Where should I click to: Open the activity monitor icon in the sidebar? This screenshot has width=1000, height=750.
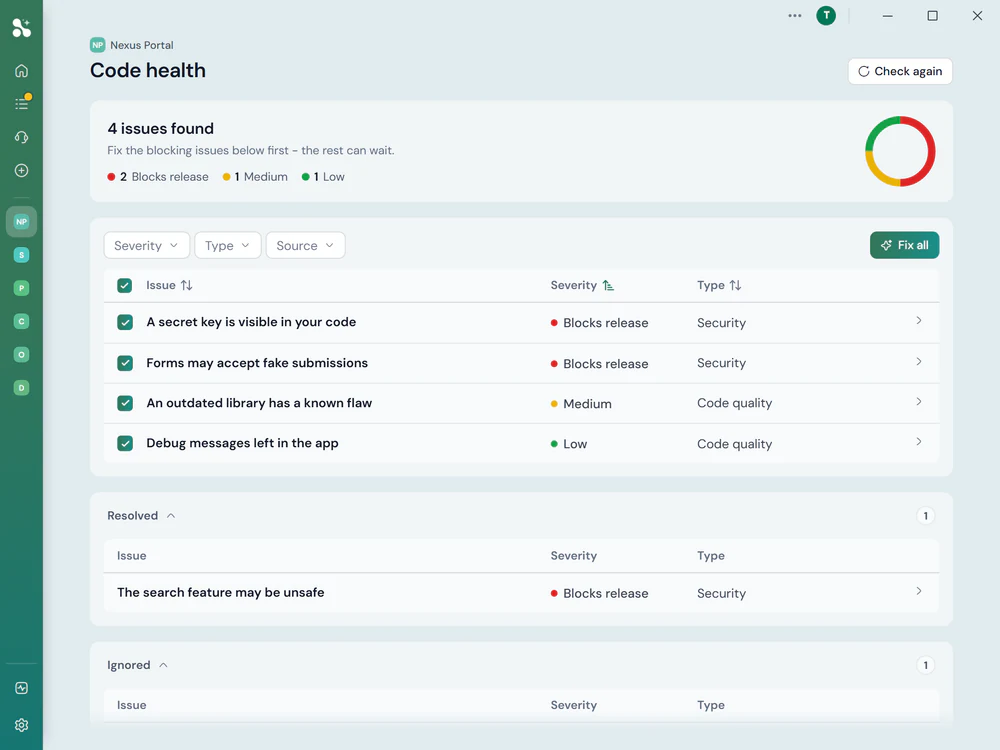coord(21,688)
